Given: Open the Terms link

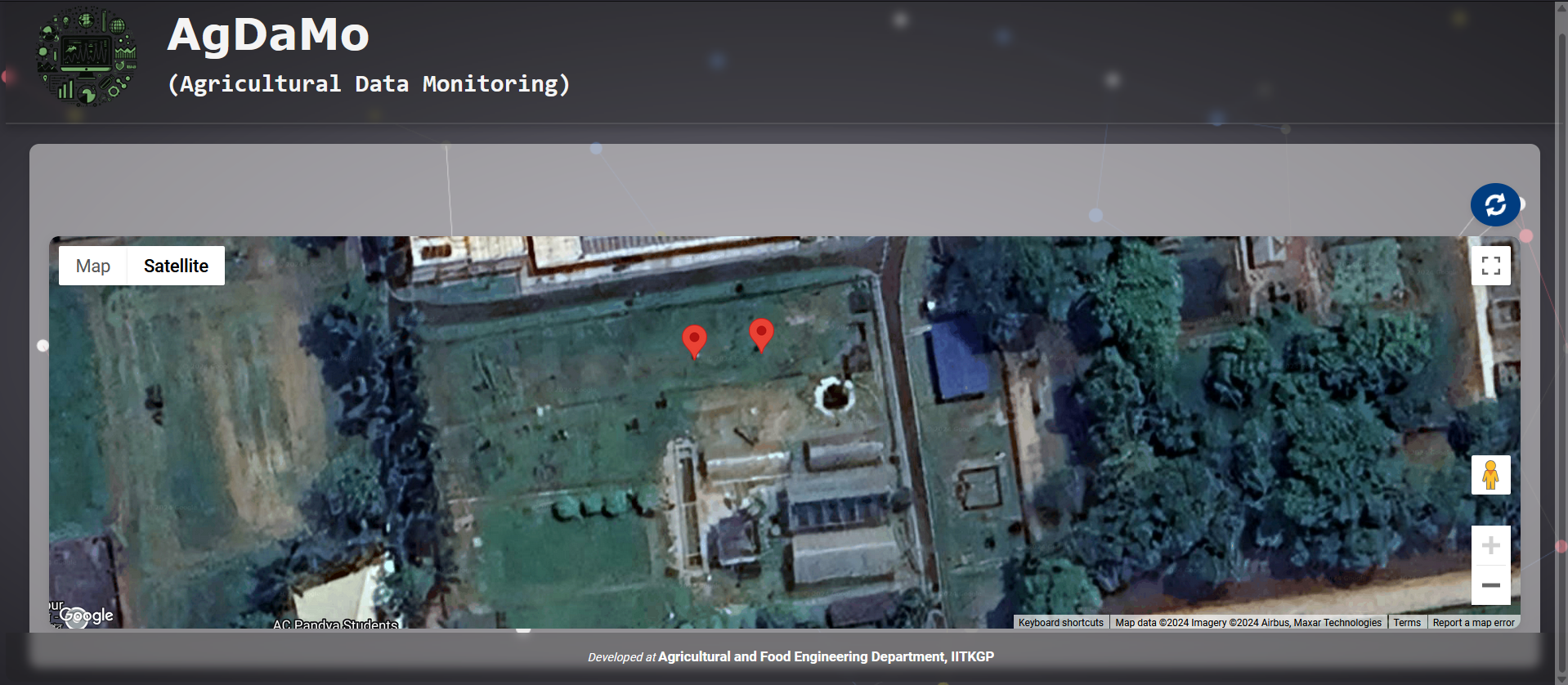Looking at the screenshot, I should pyautogui.click(x=1407, y=622).
